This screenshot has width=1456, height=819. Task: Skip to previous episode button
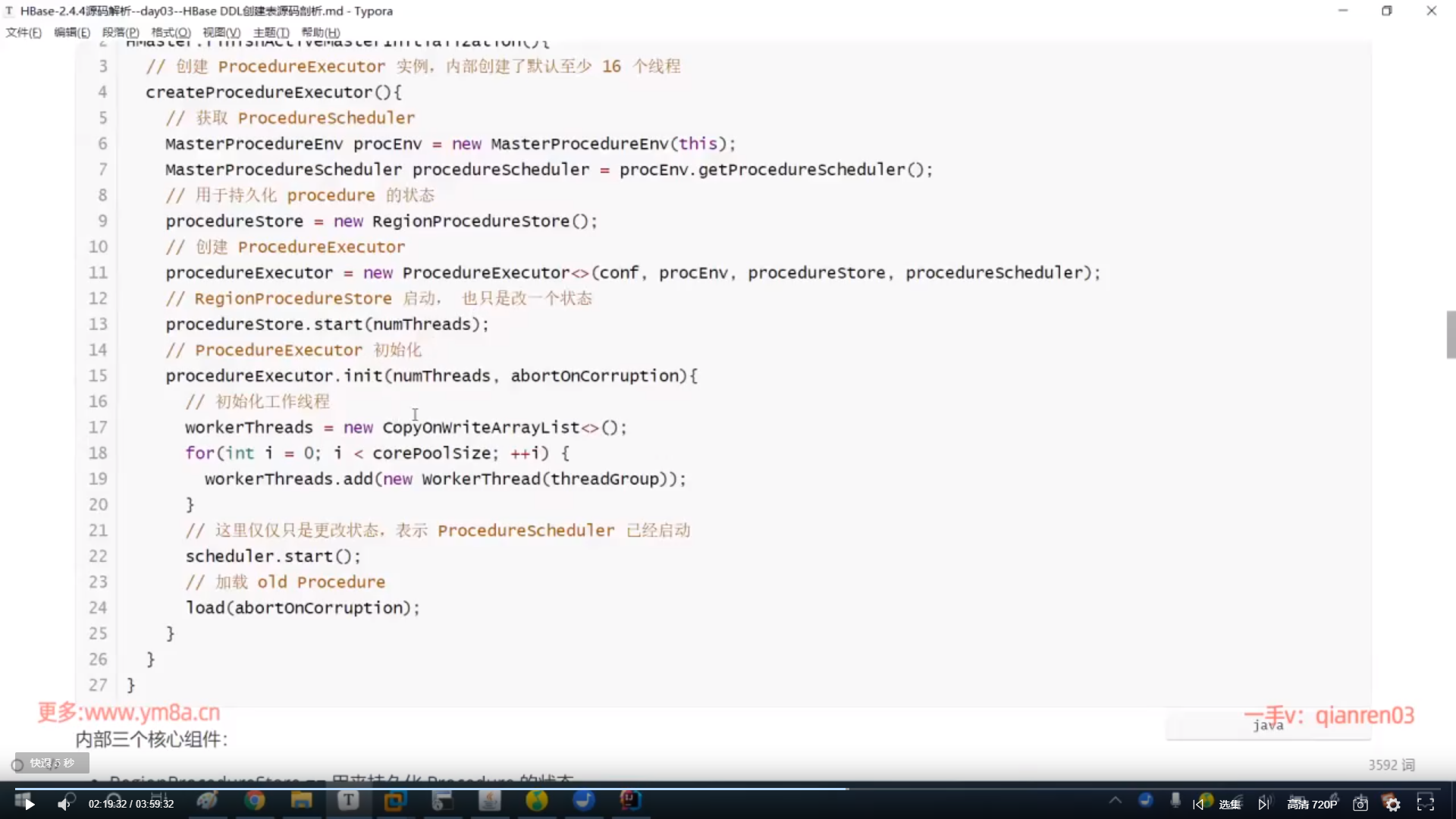pos(1198,804)
